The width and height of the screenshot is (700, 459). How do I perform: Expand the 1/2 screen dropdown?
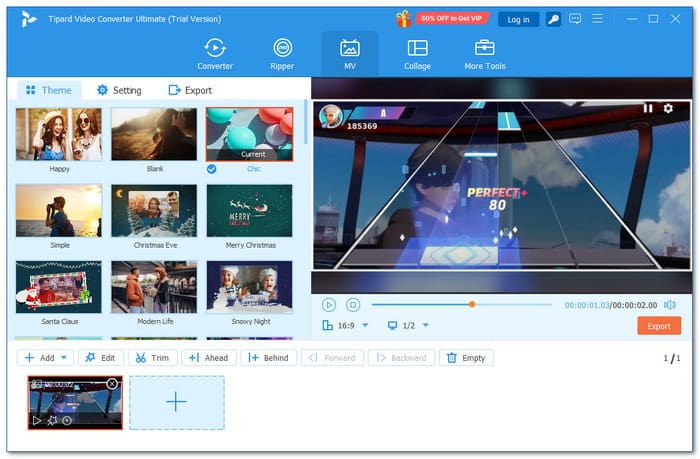[x=425, y=325]
